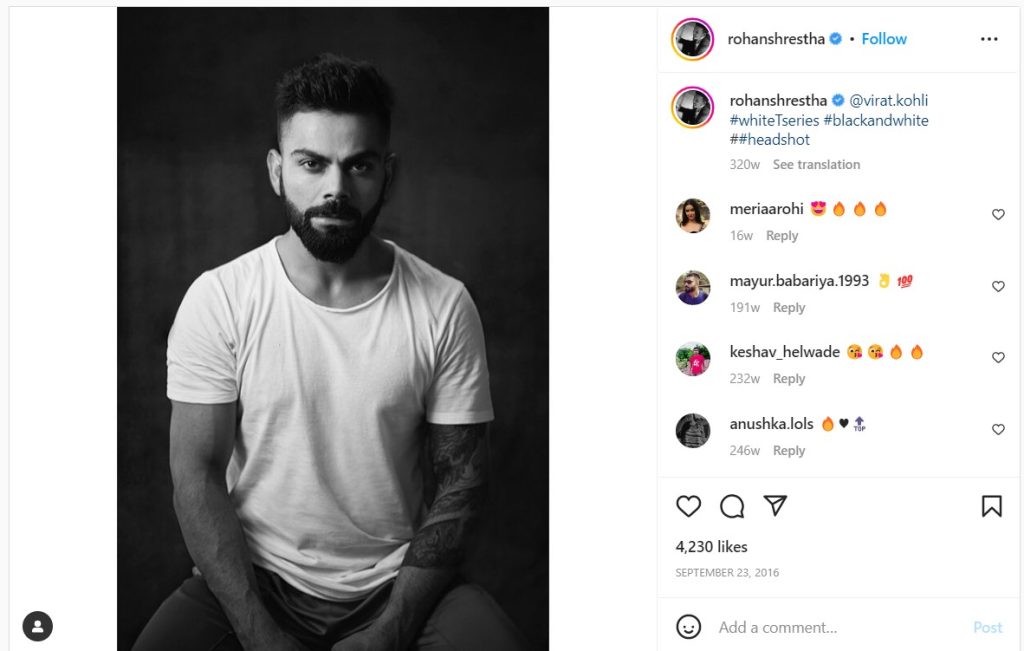Screen dimensions: 1024x651
Task: Show tagged people icon on the photo
Action: pos(37,626)
